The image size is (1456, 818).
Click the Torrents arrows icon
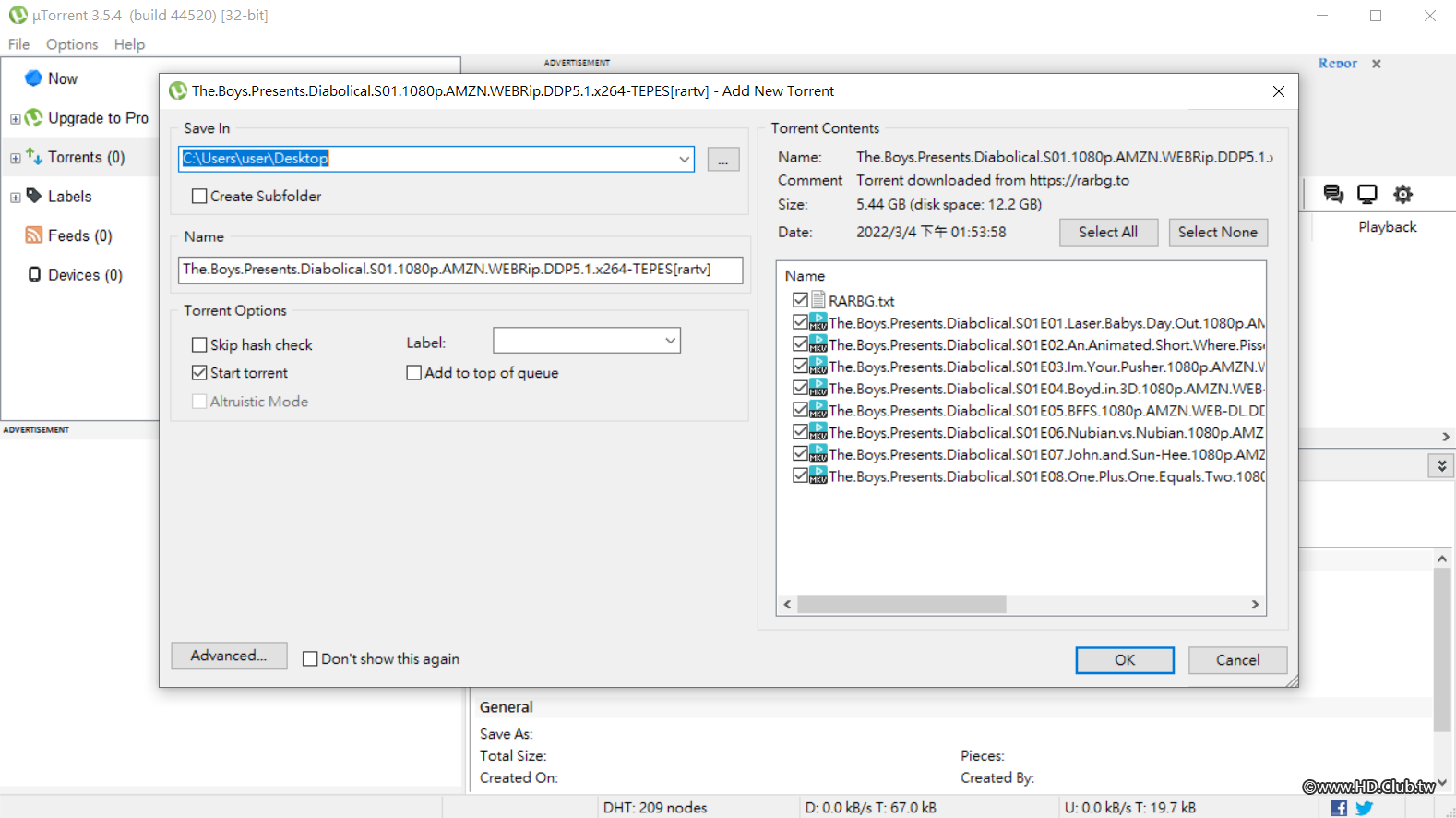[x=34, y=156]
